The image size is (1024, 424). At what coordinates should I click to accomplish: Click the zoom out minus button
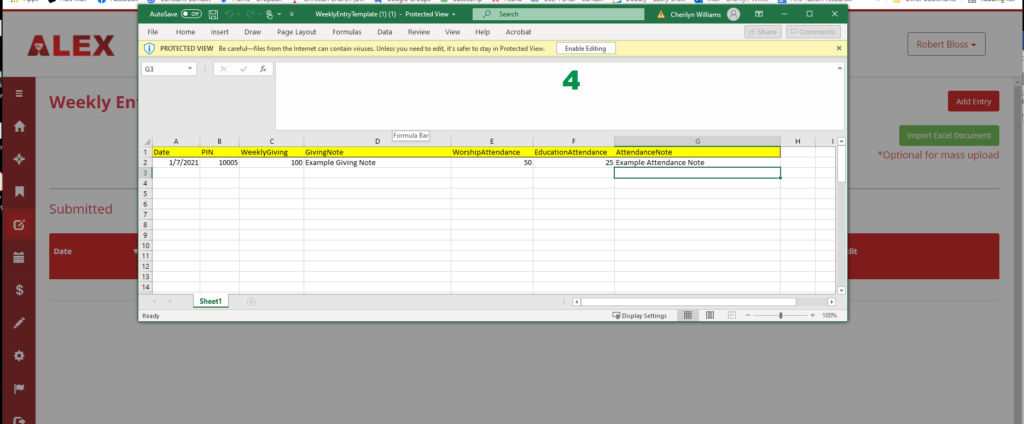coord(748,316)
